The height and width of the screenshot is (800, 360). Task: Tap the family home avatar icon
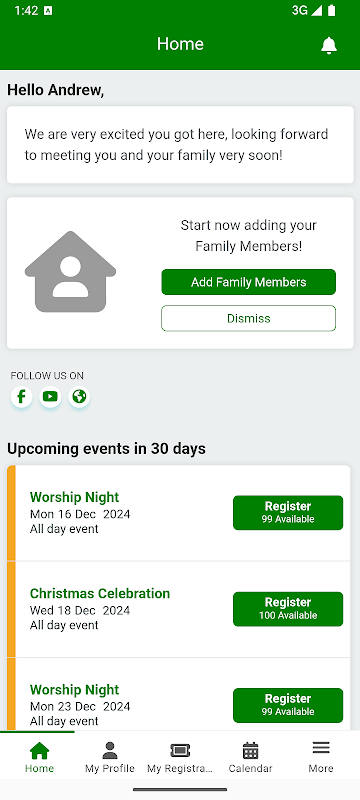tap(70, 271)
